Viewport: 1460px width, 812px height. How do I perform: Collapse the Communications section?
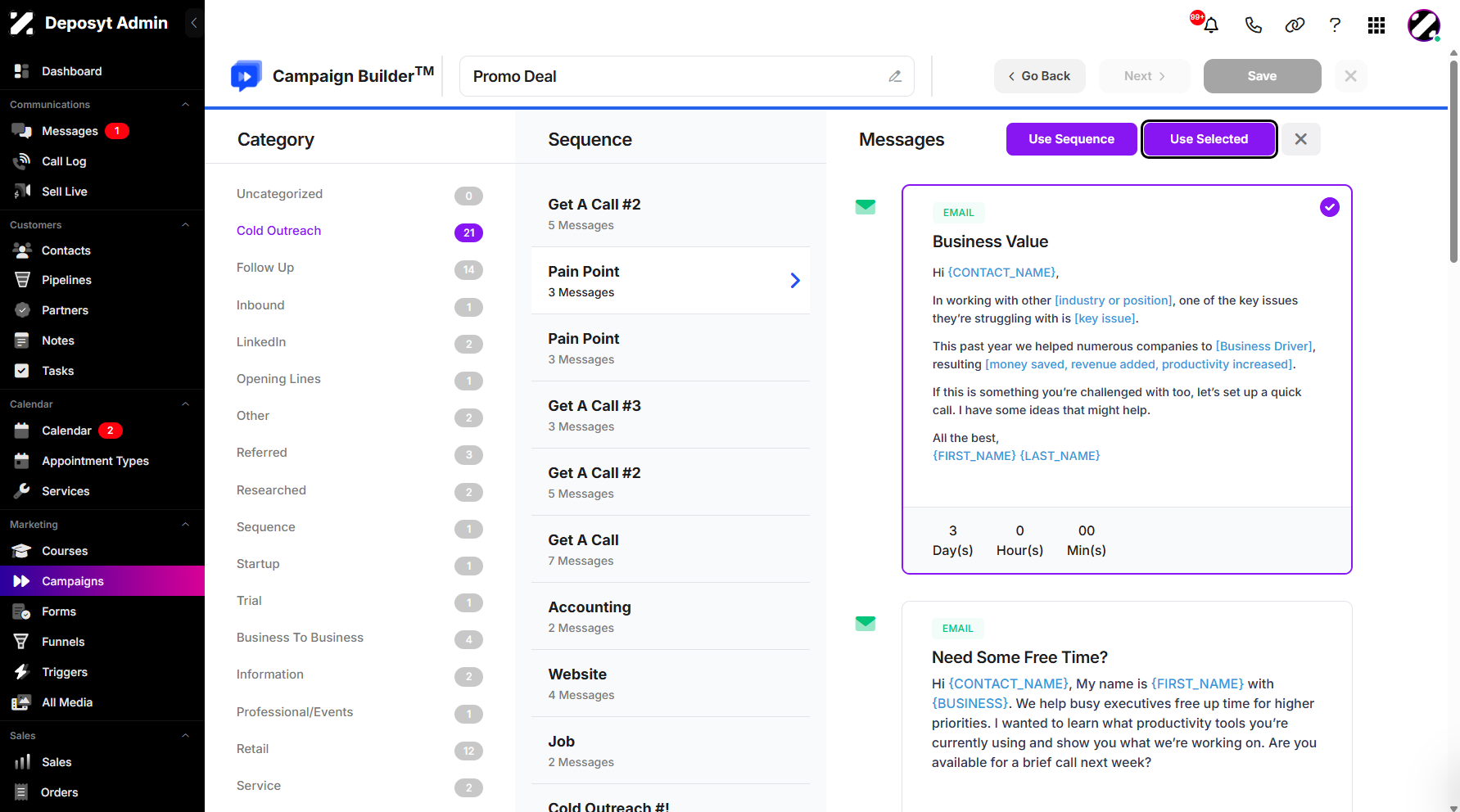[x=185, y=105]
